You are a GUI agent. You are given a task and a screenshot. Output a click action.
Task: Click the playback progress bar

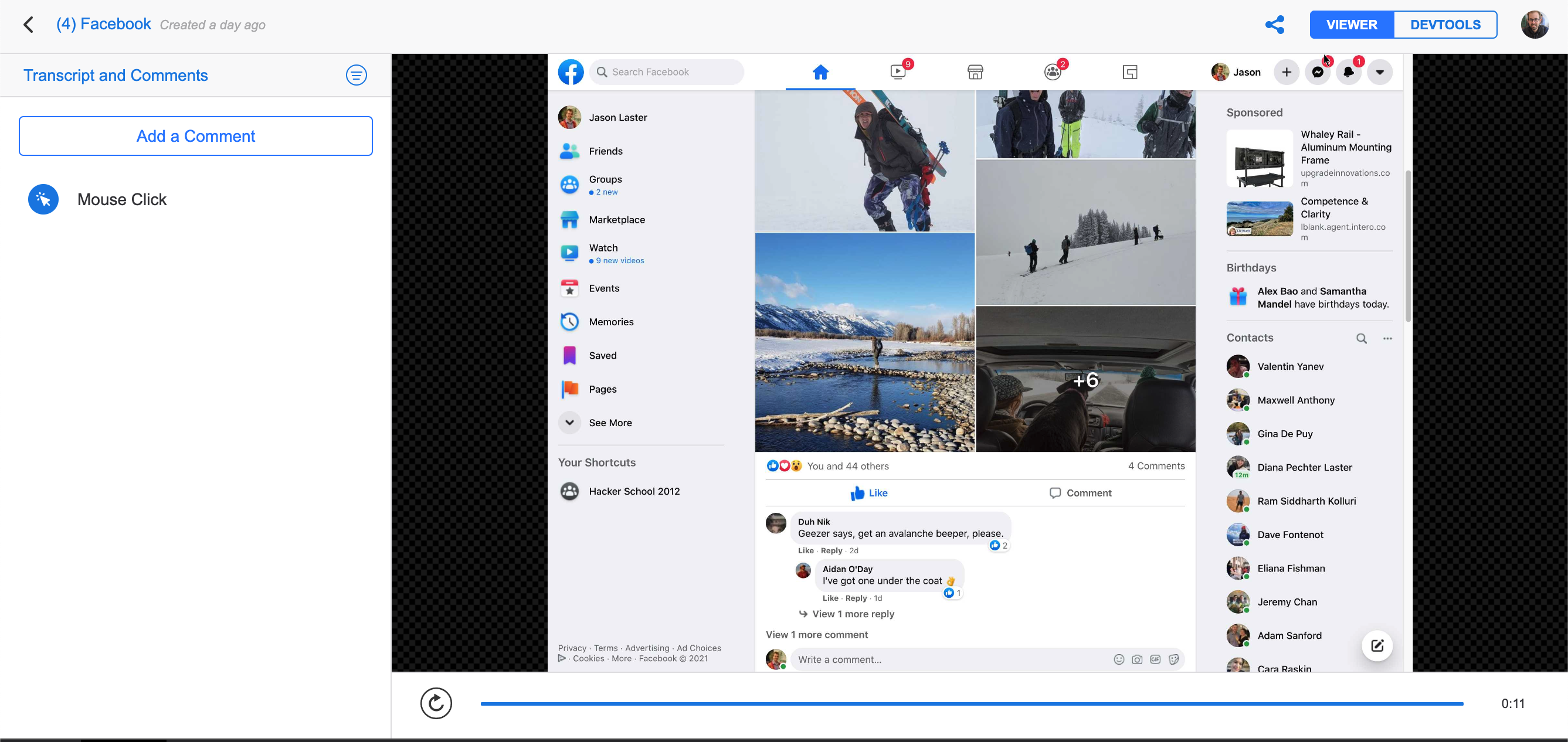[972, 704]
